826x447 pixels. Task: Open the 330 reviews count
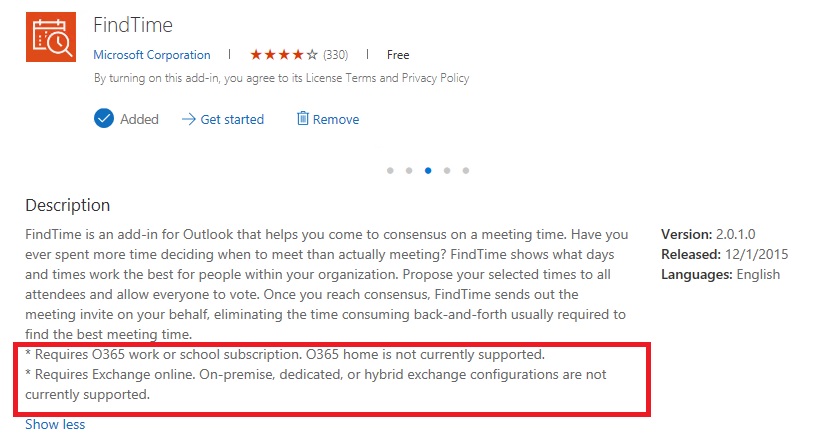pyautogui.click(x=335, y=55)
